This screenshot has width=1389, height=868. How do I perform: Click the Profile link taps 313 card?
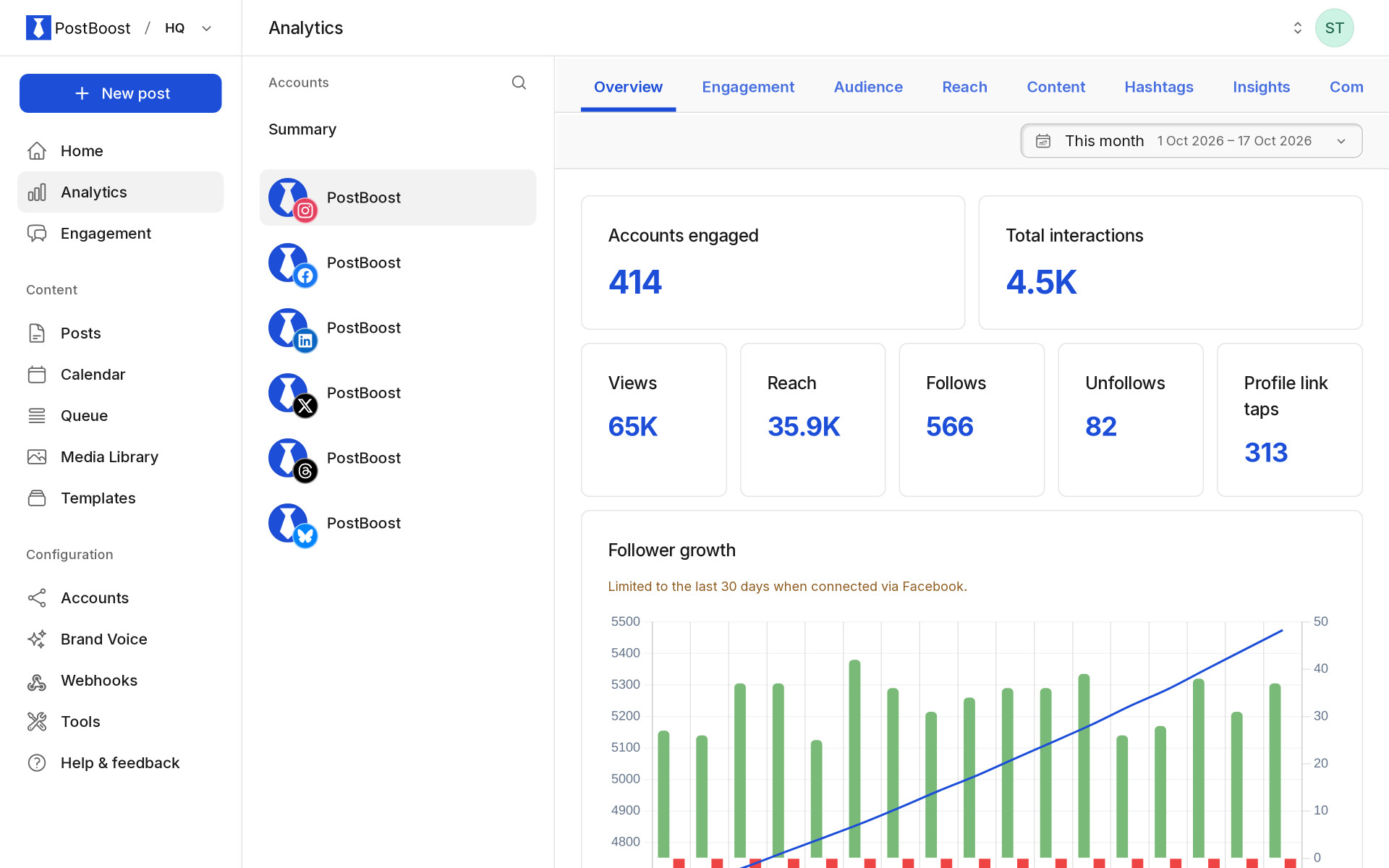(1289, 420)
